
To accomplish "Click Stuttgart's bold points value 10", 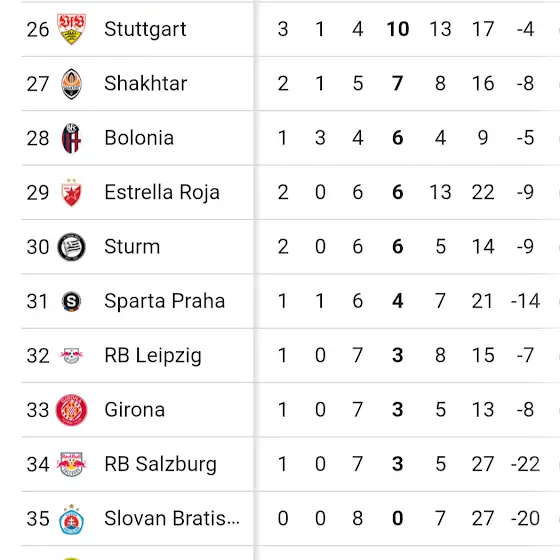I will pos(398,29).
